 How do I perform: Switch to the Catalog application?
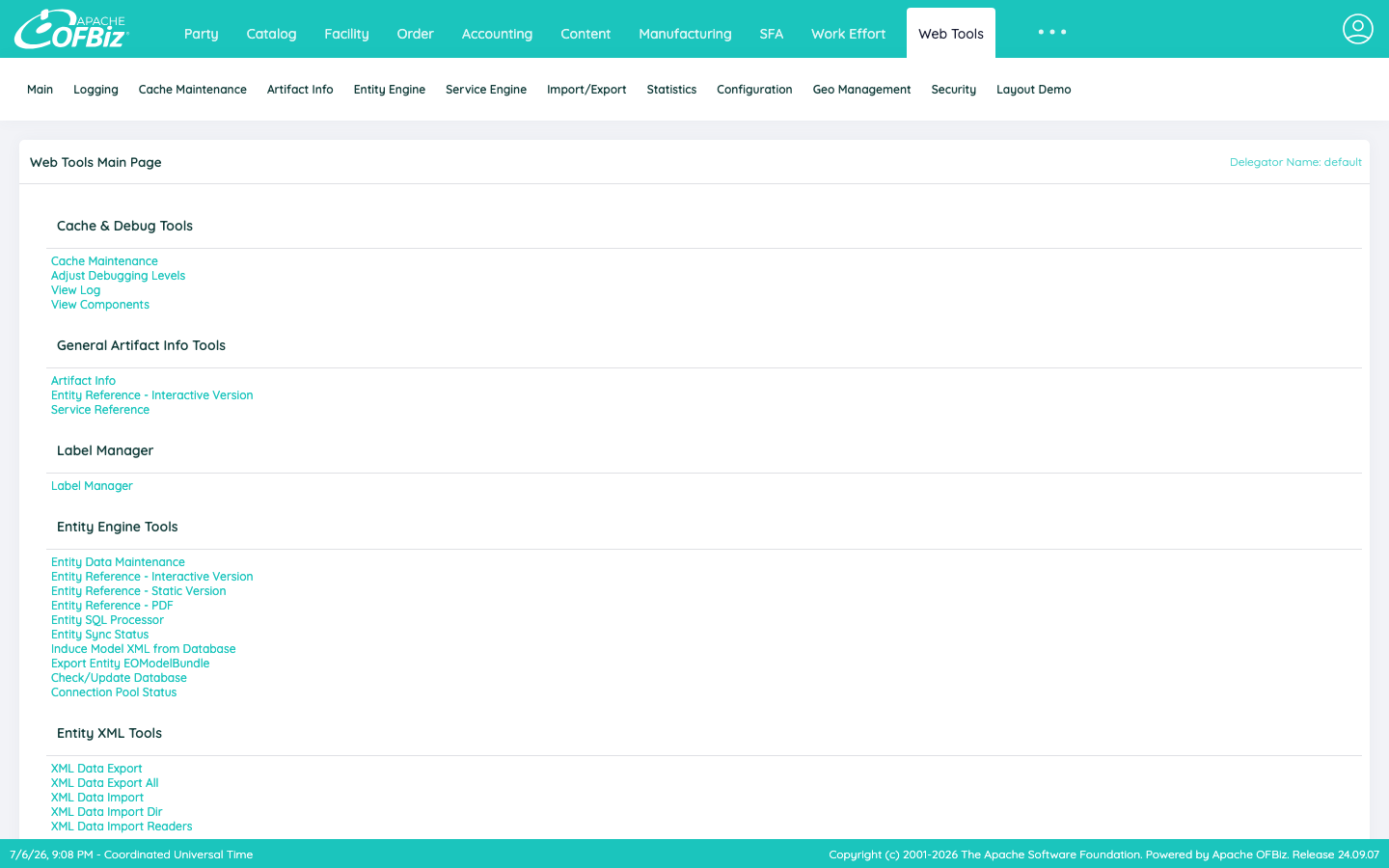coord(271,34)
